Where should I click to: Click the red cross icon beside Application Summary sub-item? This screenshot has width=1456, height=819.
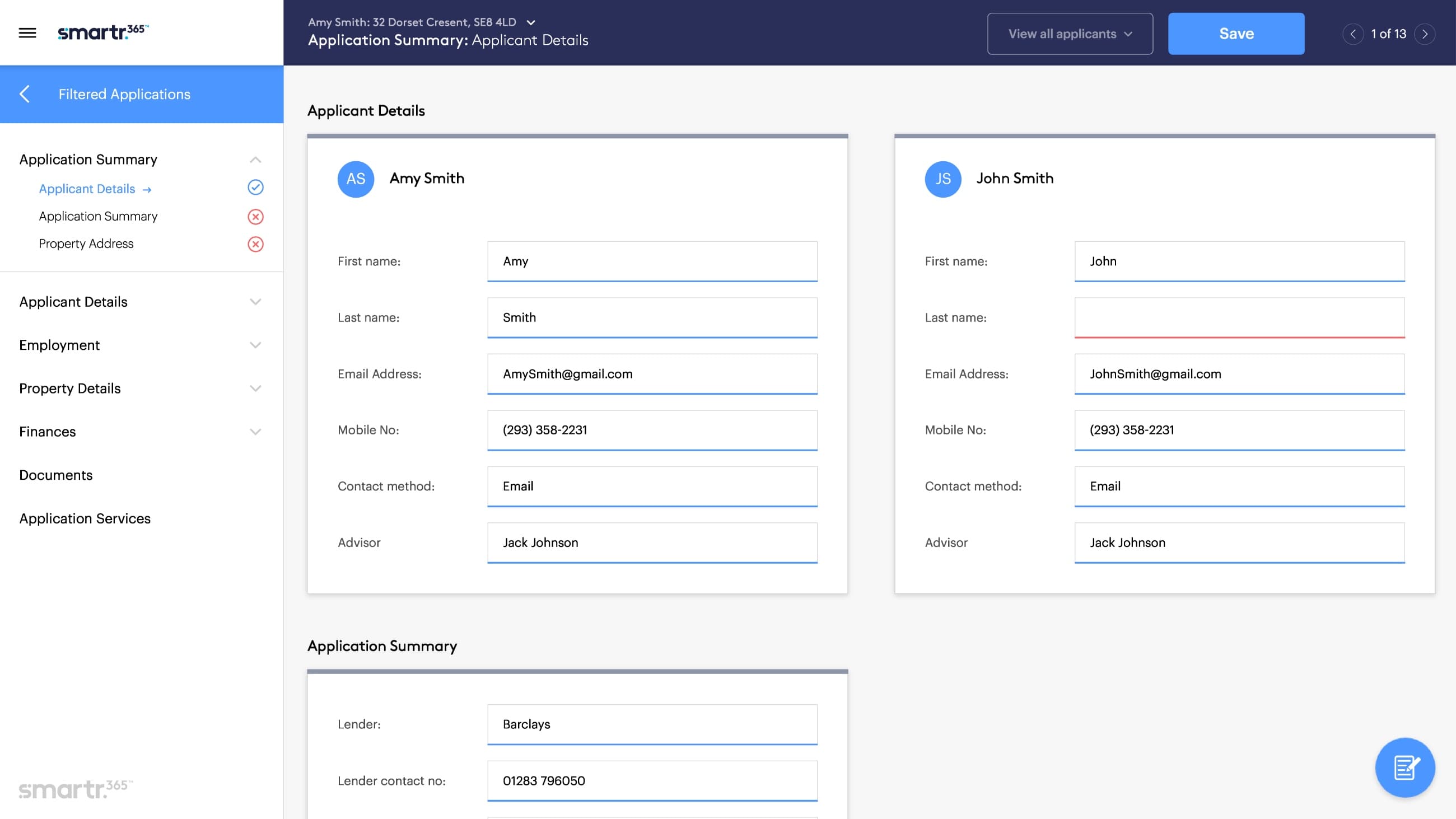click(255, 217)
